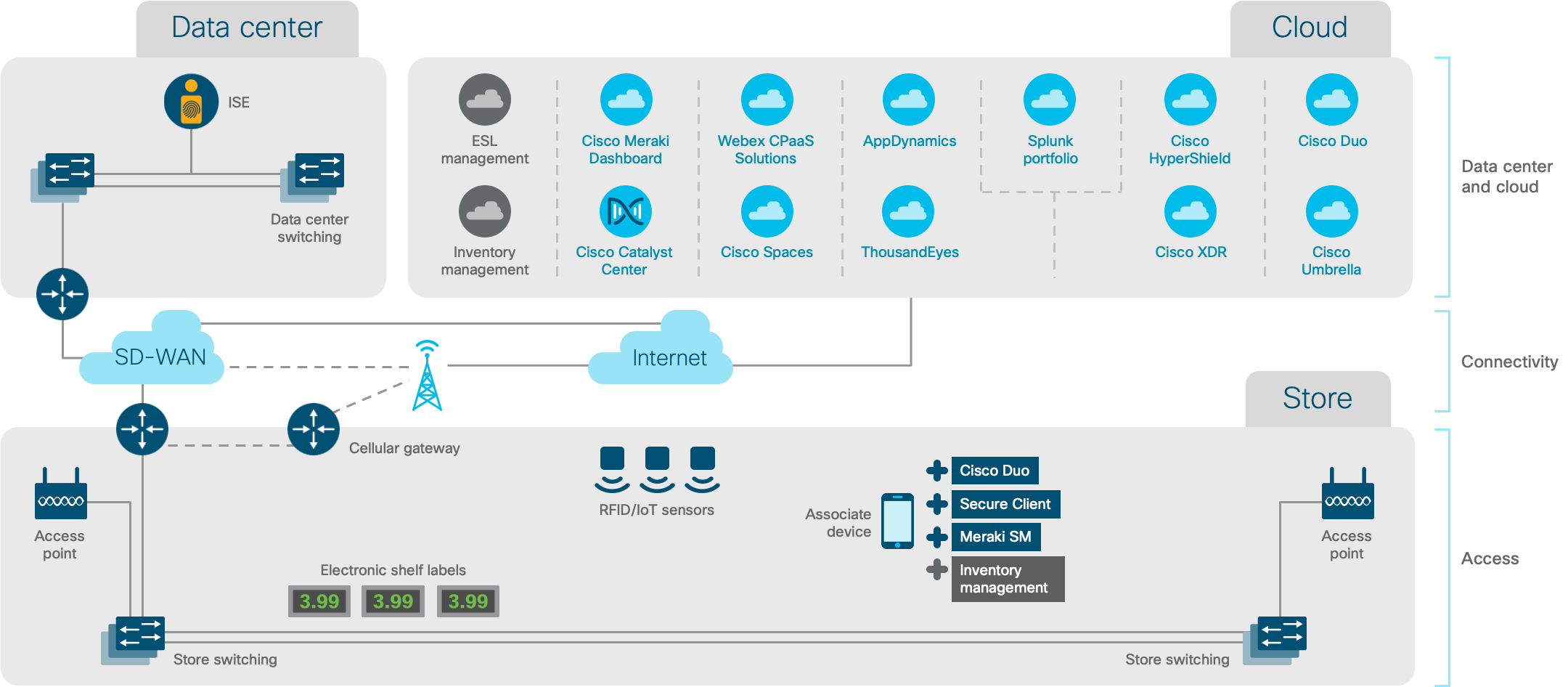Click the right Access point icon
Viewport: 1568px width, 687px height.
[x=1348, y=493]
